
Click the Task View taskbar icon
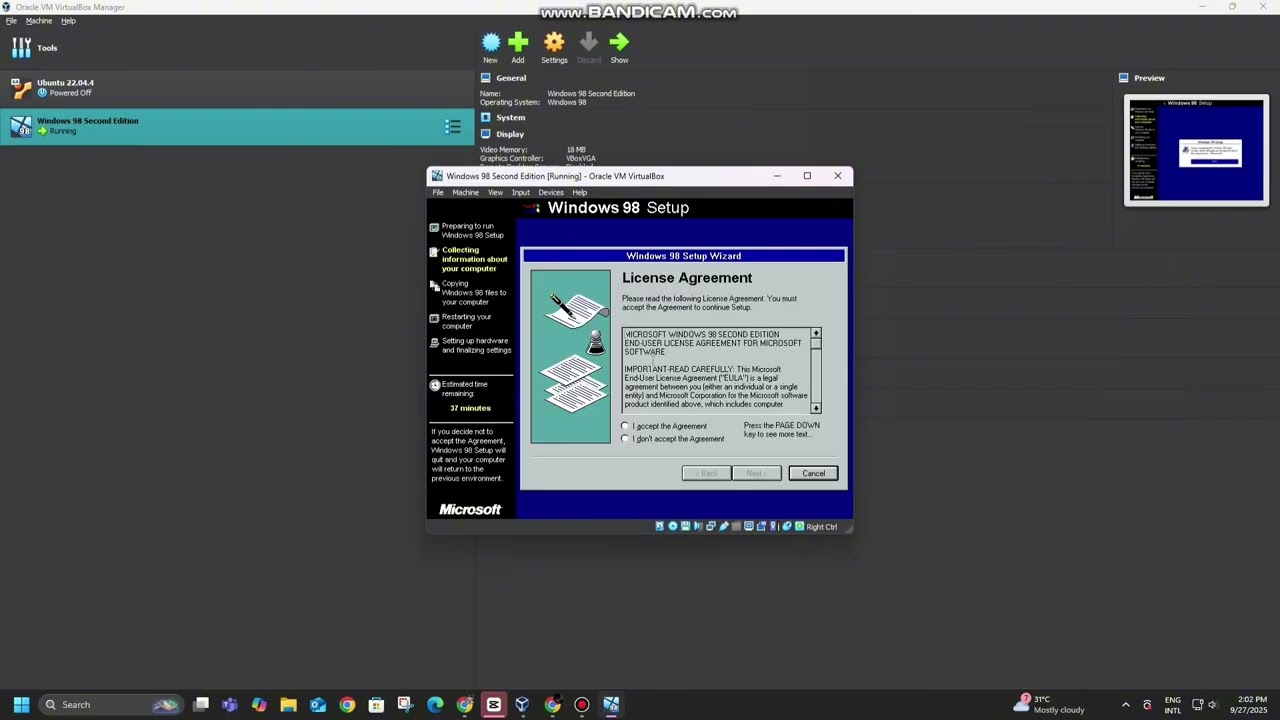pyautogui.click(x=201, y=705)
